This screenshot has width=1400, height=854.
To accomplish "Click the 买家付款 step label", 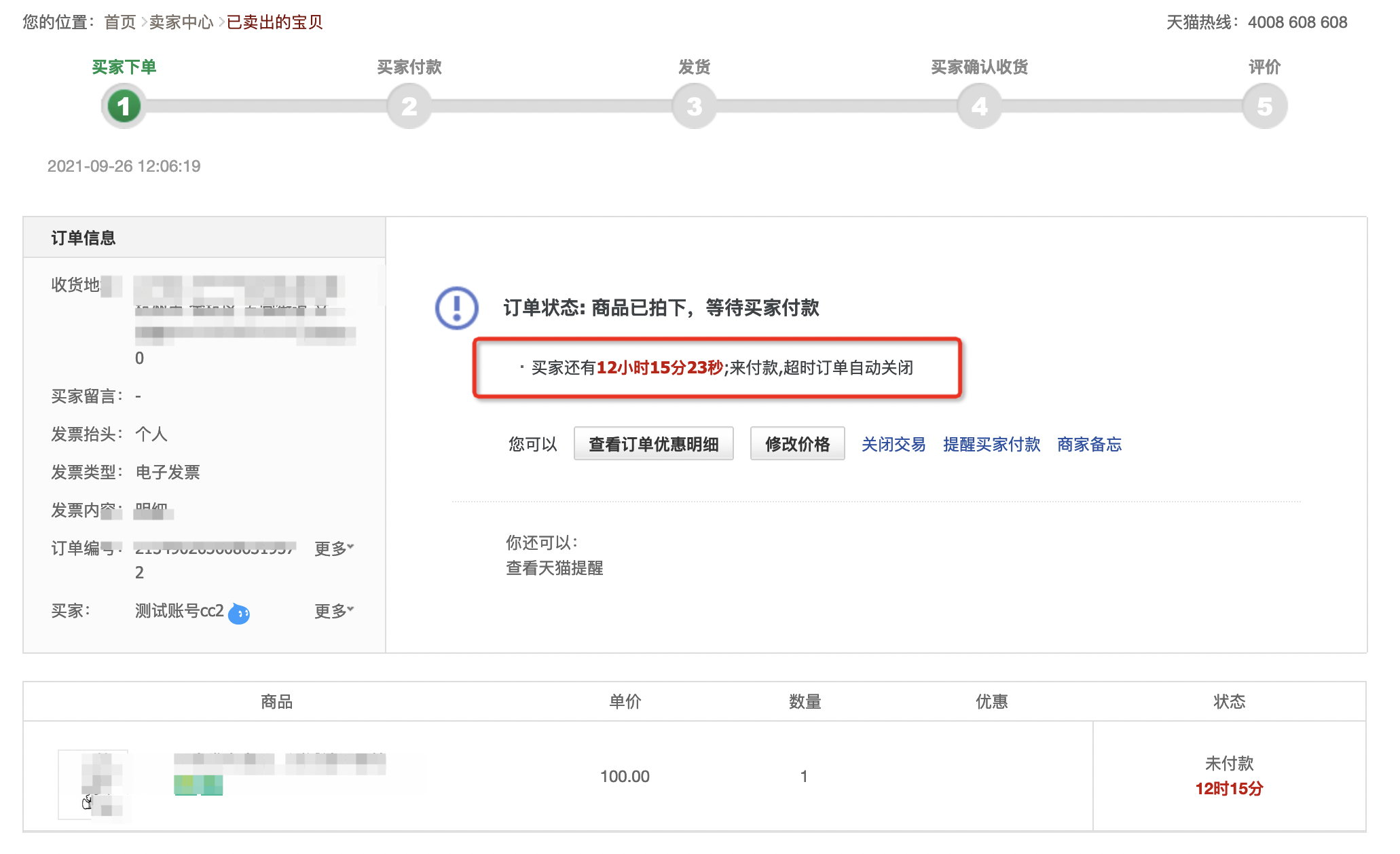I will point(409,67).
